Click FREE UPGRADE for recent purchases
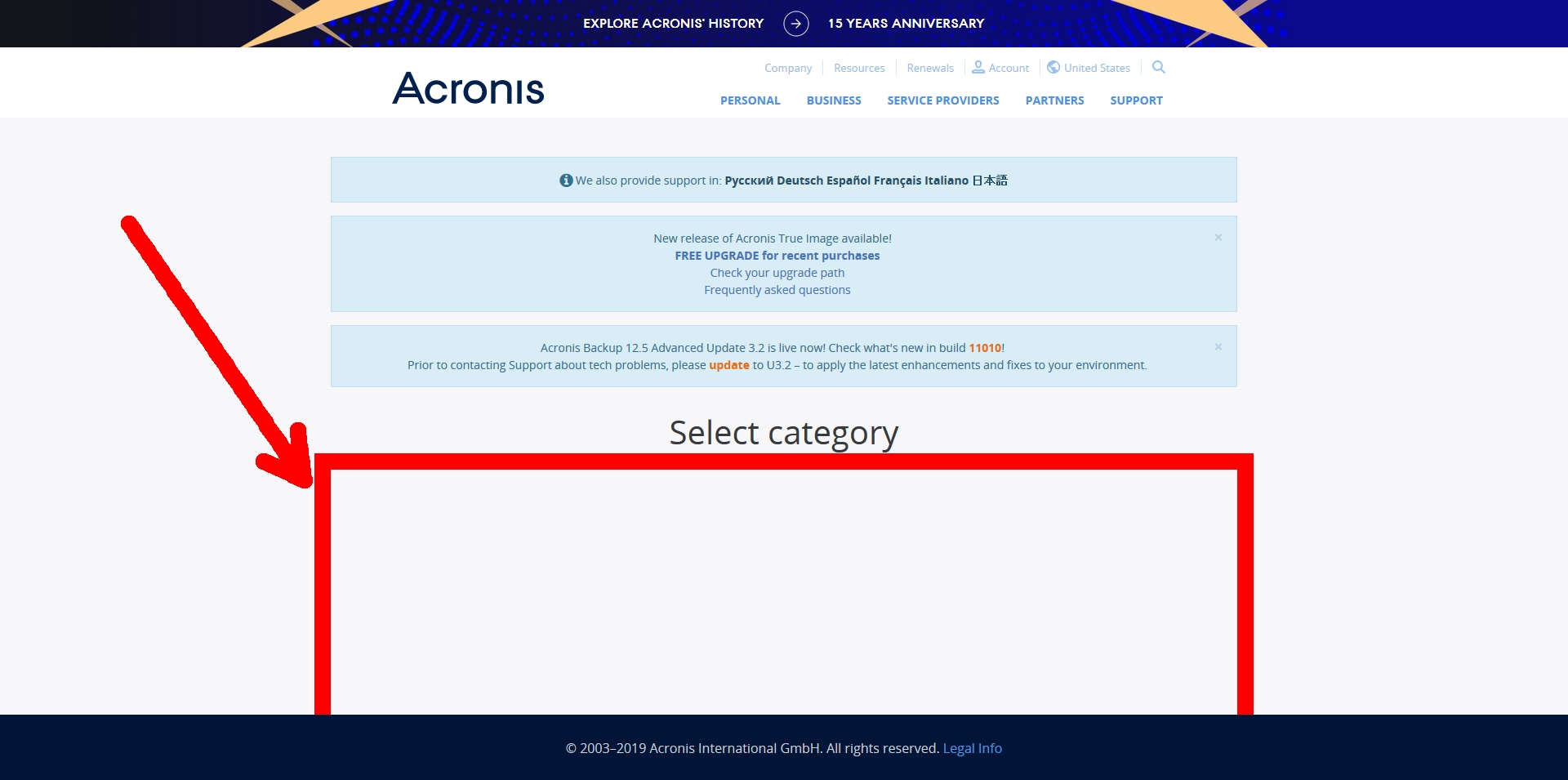The width and height of the screenshot is (1568, 780). click(x=777, y=255)
